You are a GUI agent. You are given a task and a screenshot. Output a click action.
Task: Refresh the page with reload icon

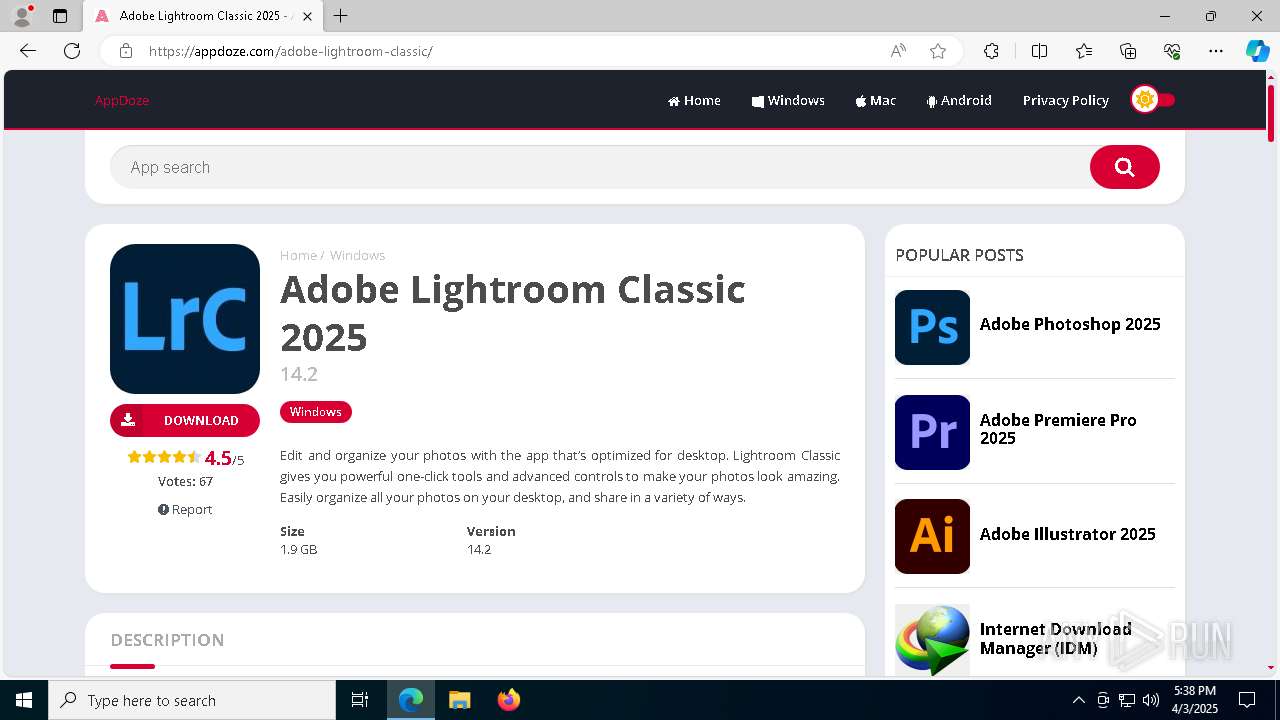72,51
